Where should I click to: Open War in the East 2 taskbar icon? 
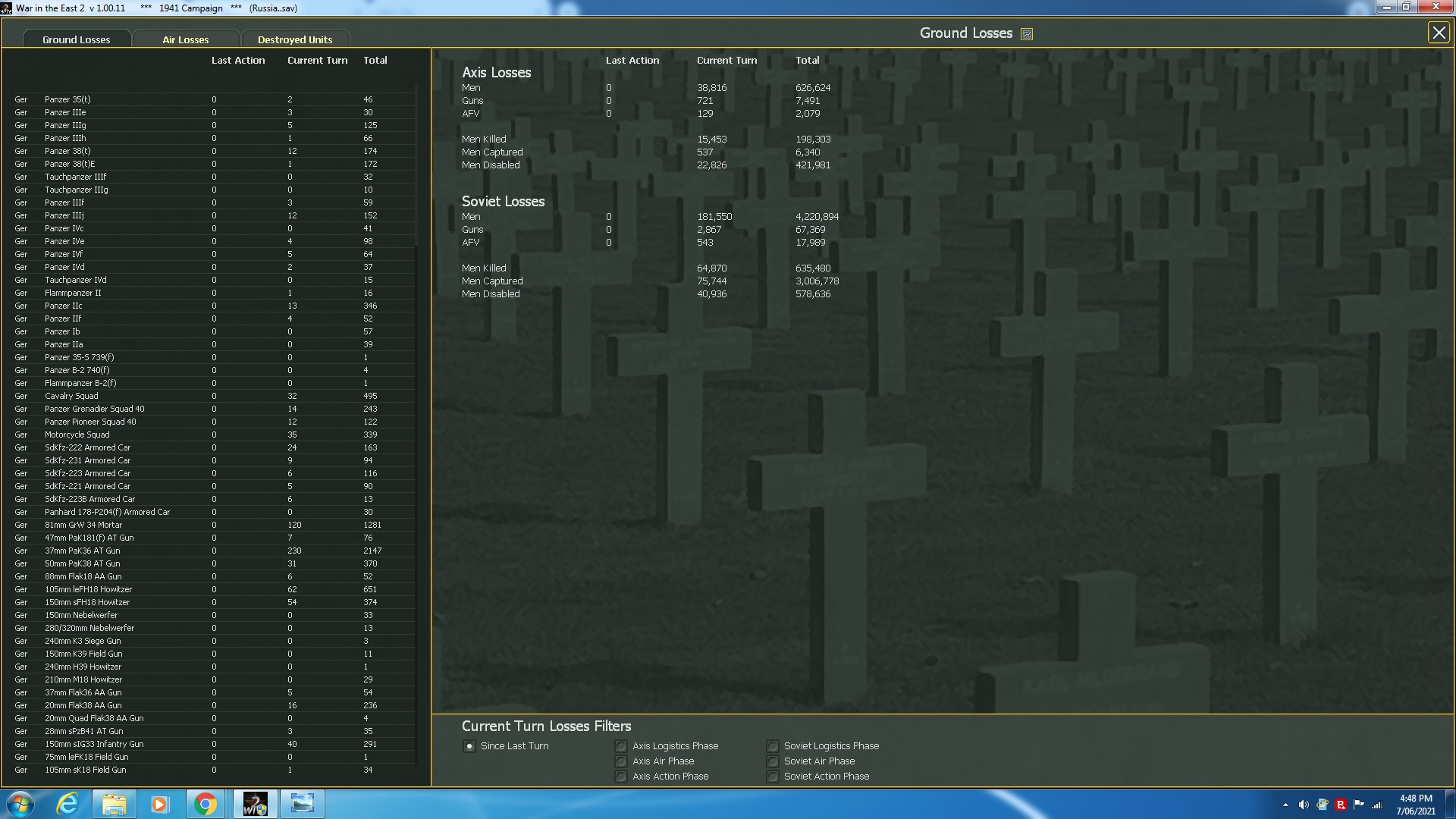[255, 804]
